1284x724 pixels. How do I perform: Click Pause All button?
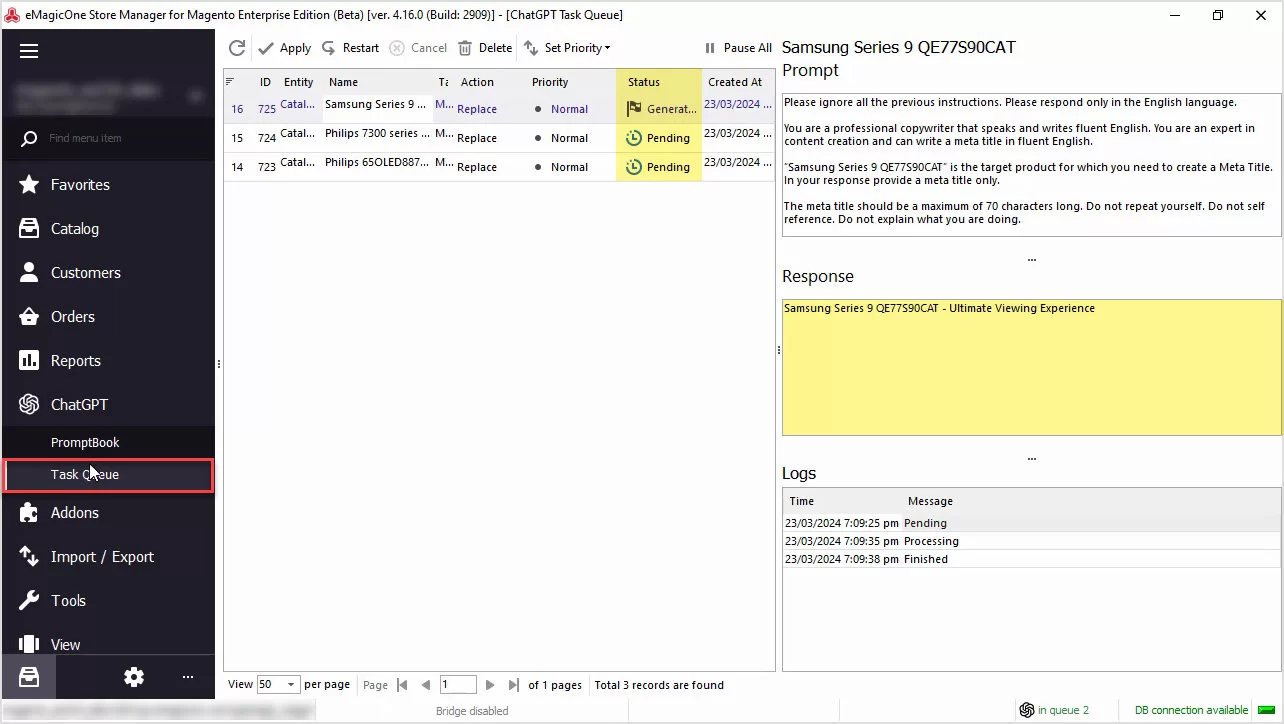tap(738, 48)
